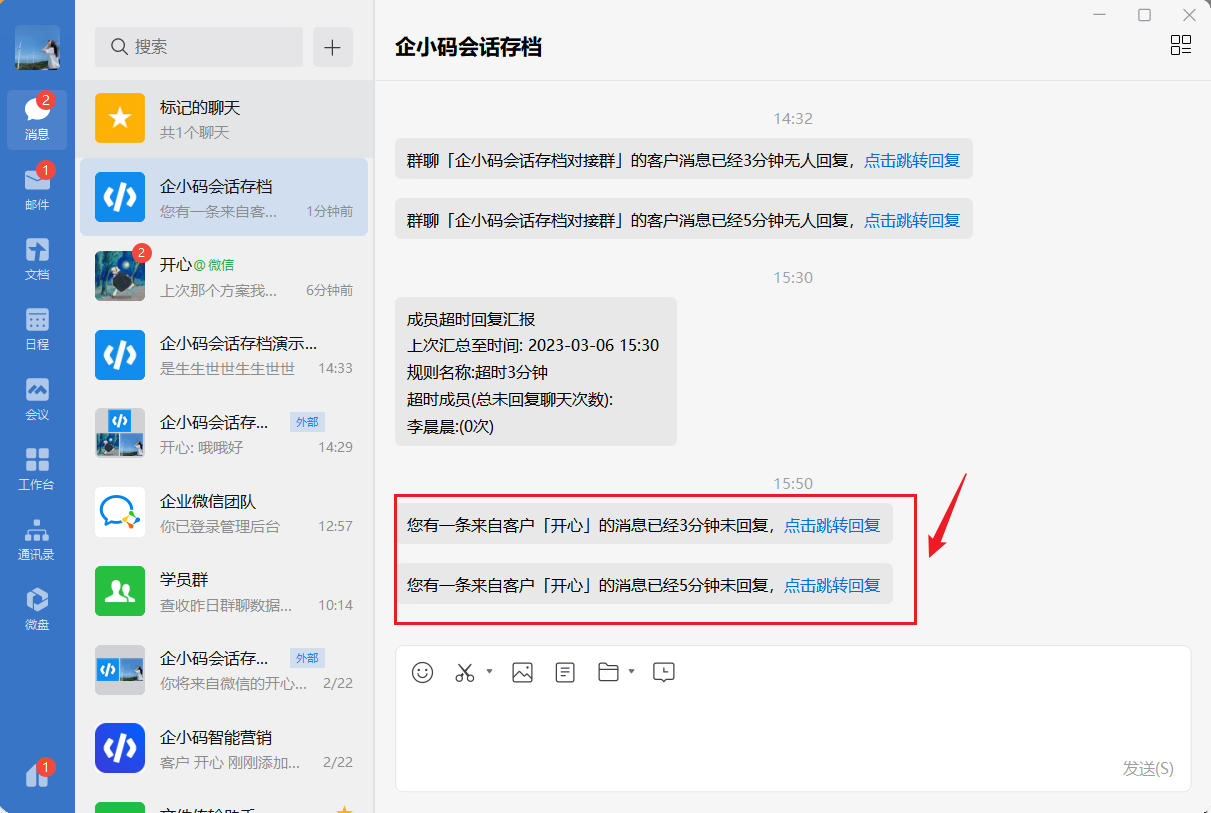Open the emoji picker
Screen dimensions: 1211x813
point(423,672)
